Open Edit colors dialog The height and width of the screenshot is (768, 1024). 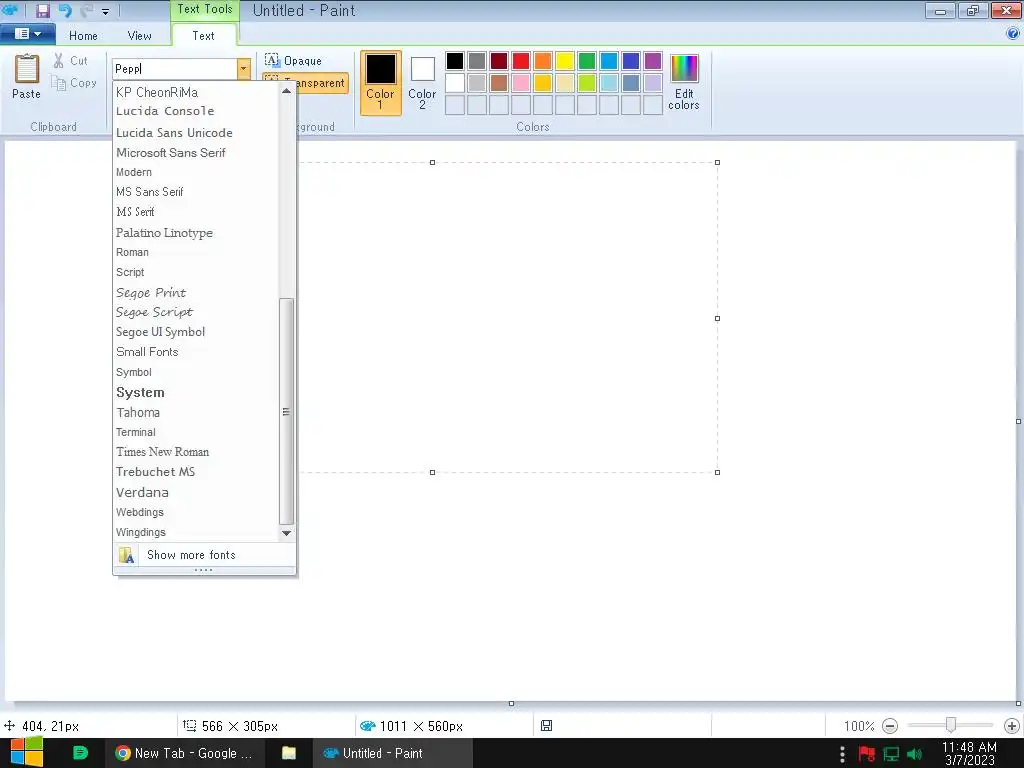(684, 82)
